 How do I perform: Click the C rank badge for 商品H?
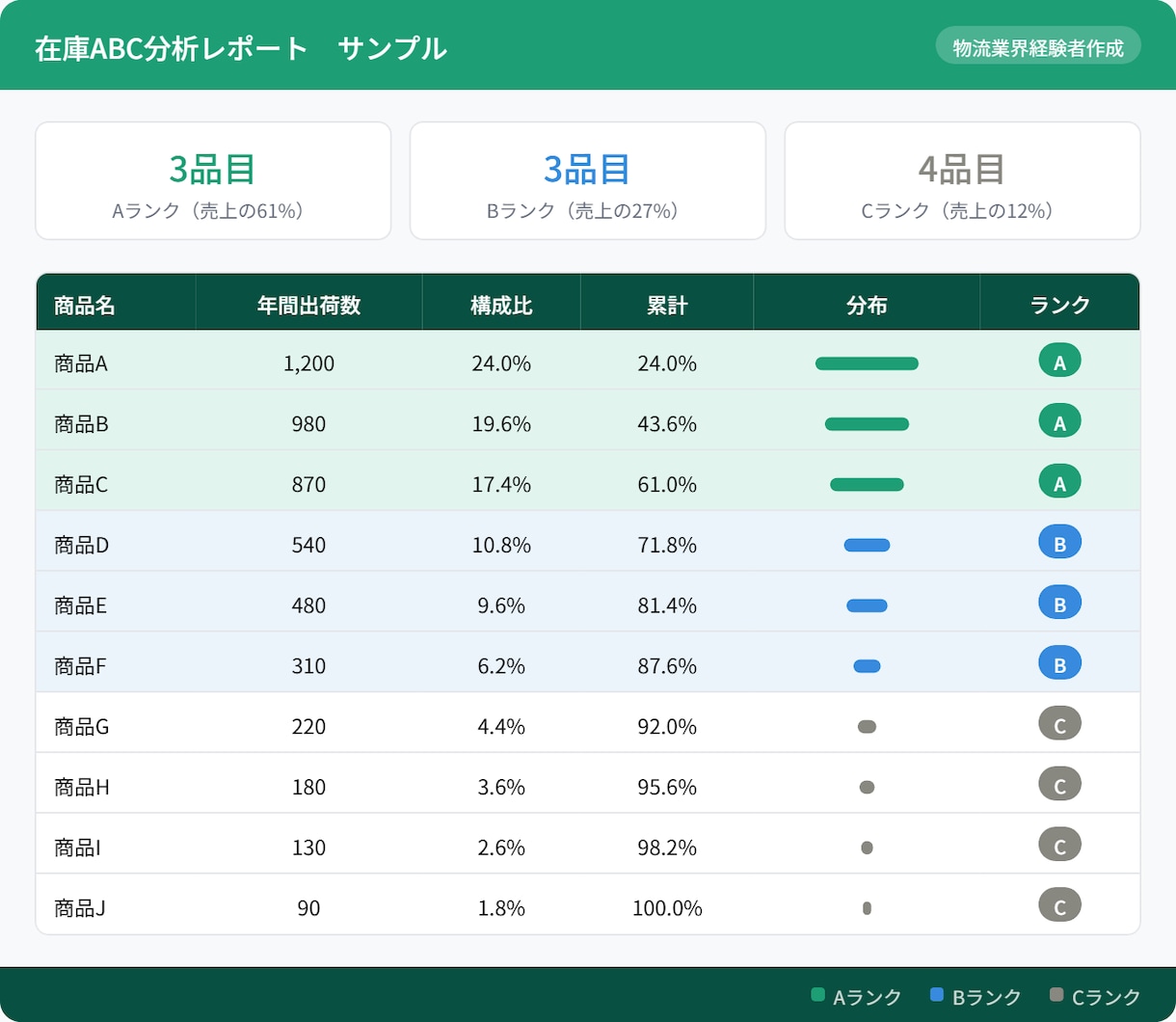pyautogui.click(x=1059, y=784)
